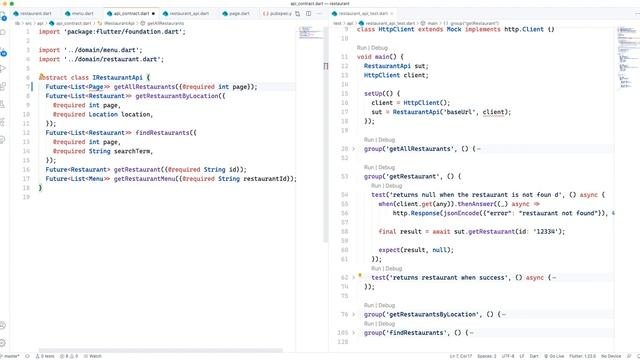The image size is (640, 360).
Task: Click lightbulb beside 'returns restaurant when success' test
Action: (360, 276)
